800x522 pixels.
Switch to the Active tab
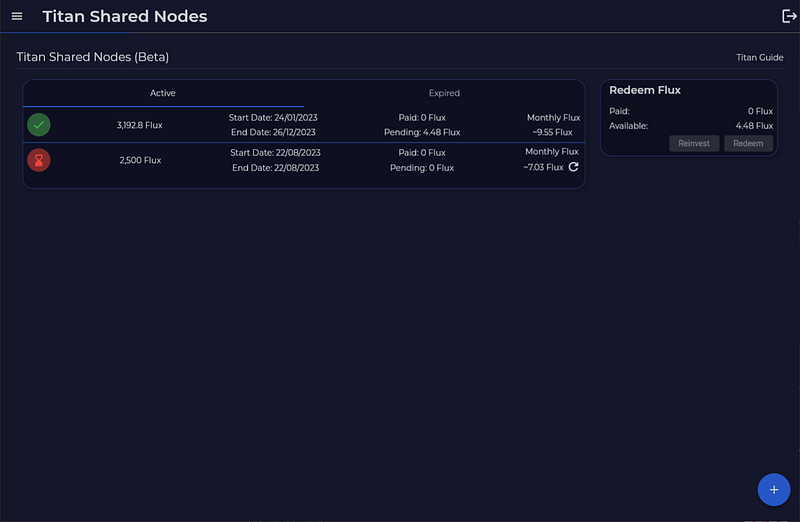[x=163, y=93]
